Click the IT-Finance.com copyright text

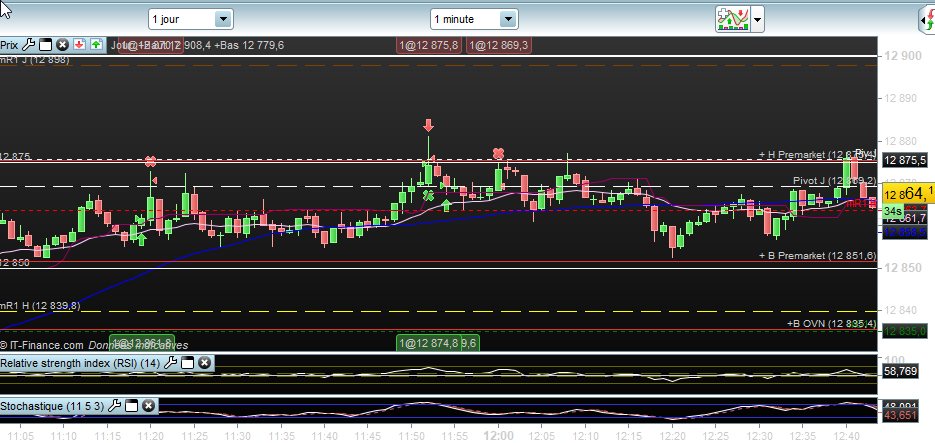tap(42, 345)
